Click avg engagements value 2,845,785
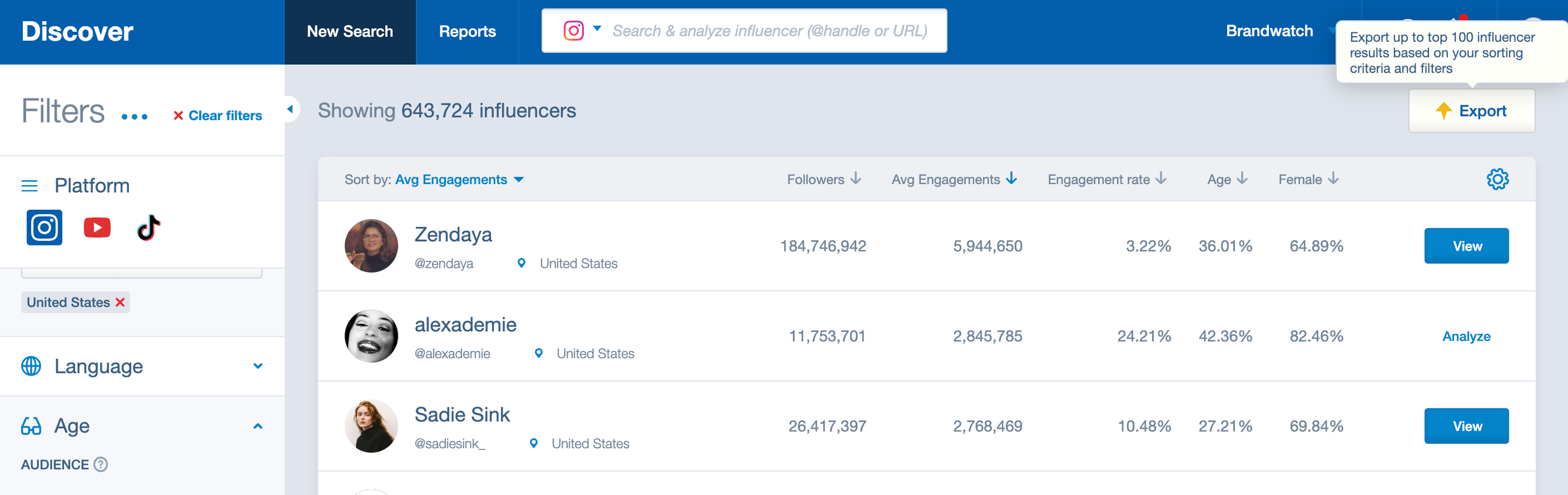1568x495 pixels. pyautogui.click(x=987, y=336)
